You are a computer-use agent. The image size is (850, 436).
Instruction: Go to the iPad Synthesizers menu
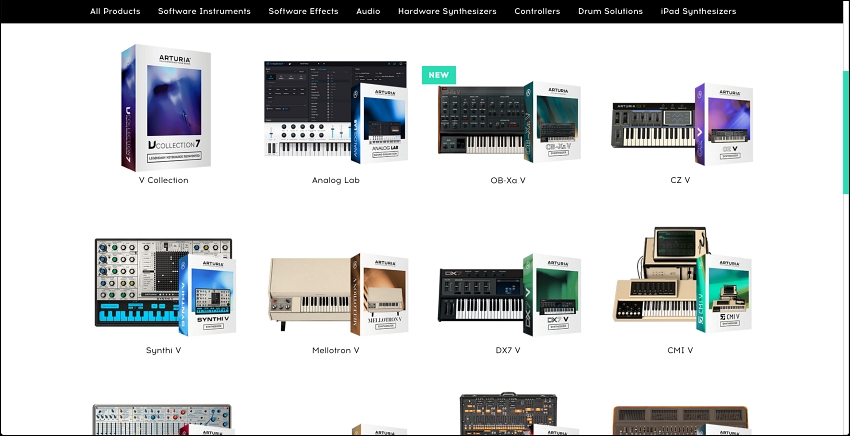(x=698, y=11)
